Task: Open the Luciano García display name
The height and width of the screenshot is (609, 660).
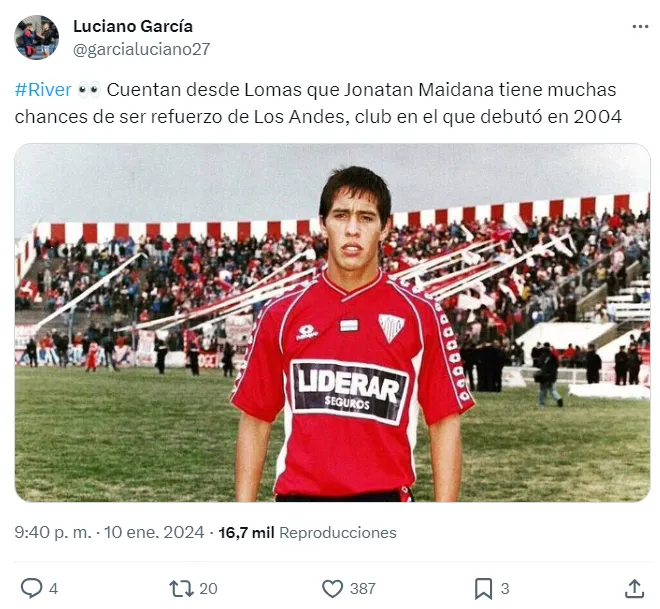Action: 133,26
